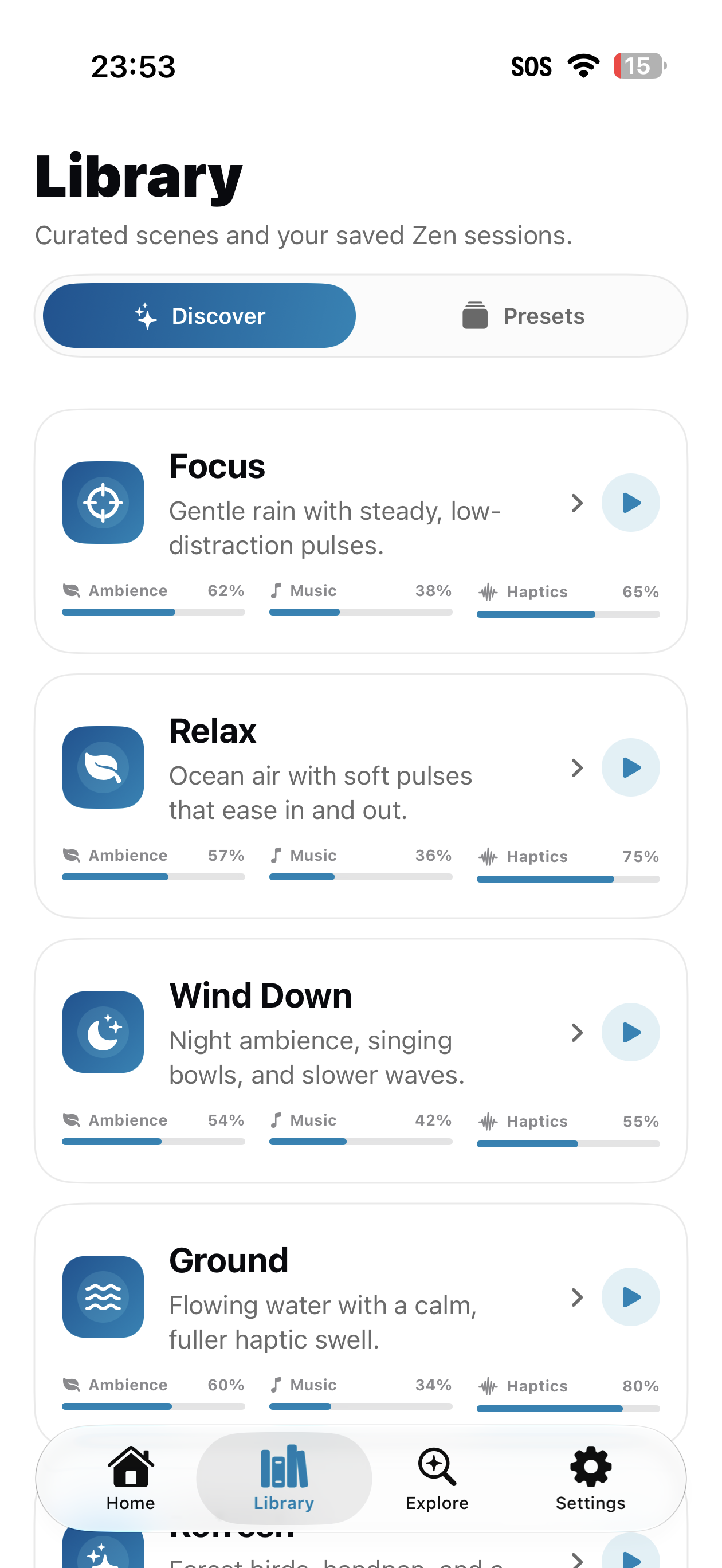Tap the Relax leaf icon

pos(103,767)
